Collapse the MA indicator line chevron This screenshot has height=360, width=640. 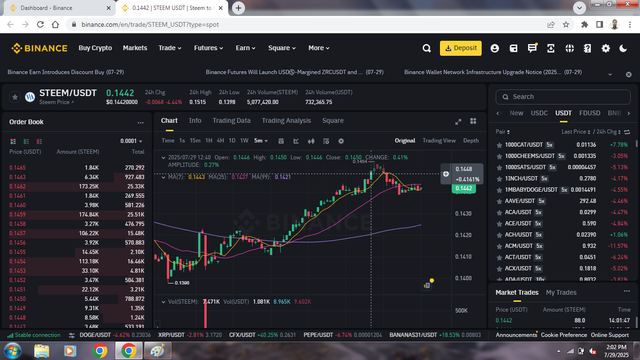(163, 177)
